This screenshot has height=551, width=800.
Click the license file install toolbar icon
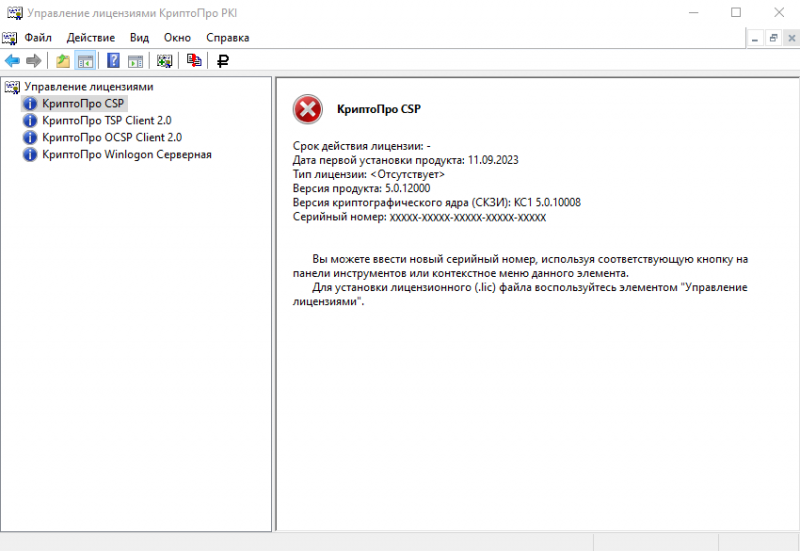click(x=194, y=61)
